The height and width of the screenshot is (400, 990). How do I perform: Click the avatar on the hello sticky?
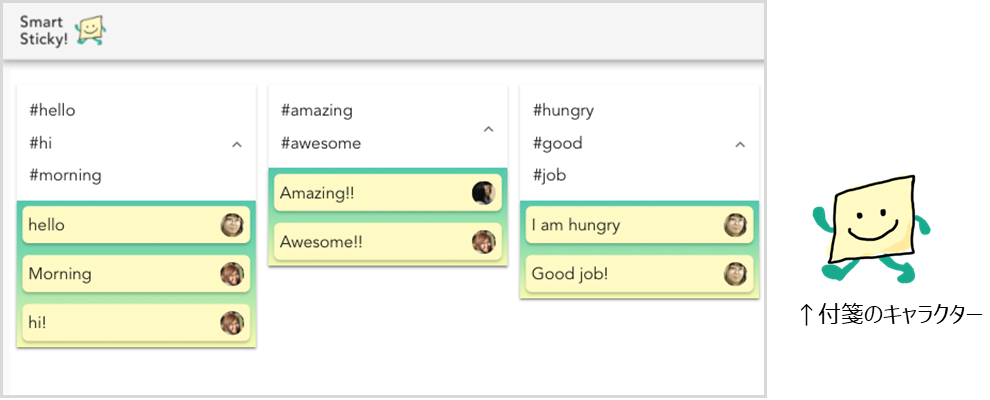tap(232, 225)
